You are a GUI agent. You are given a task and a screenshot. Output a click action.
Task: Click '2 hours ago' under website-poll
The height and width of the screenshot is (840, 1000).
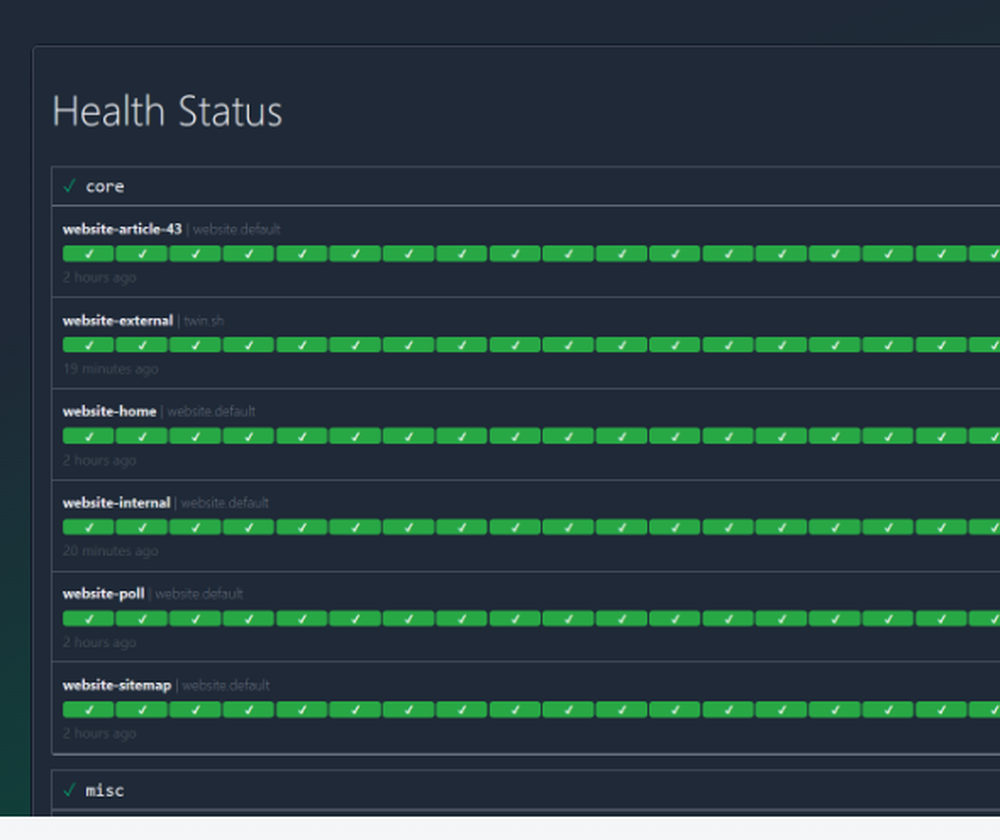coord(99,642)
